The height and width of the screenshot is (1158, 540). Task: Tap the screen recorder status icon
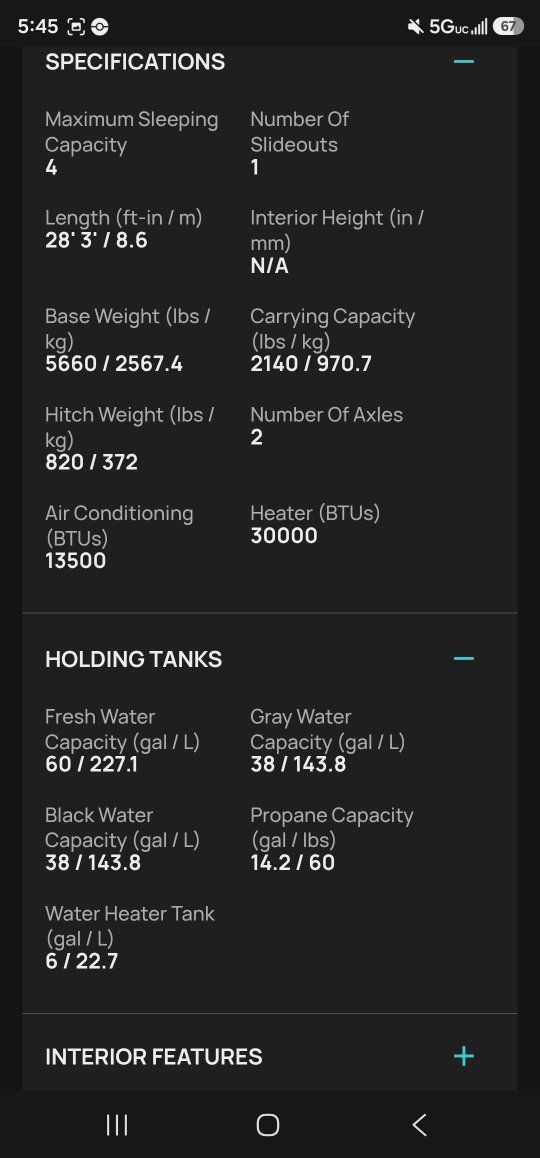coord(75,27)
